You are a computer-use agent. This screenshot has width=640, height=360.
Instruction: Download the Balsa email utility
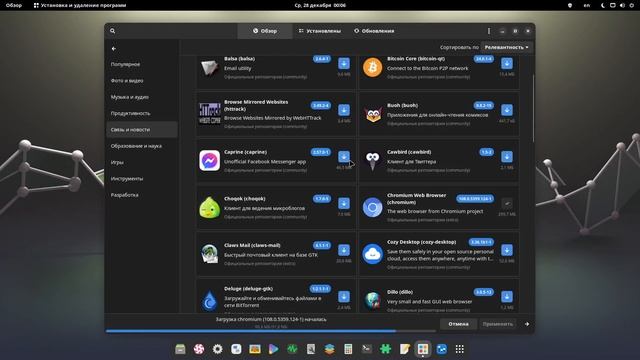point(344,63)
